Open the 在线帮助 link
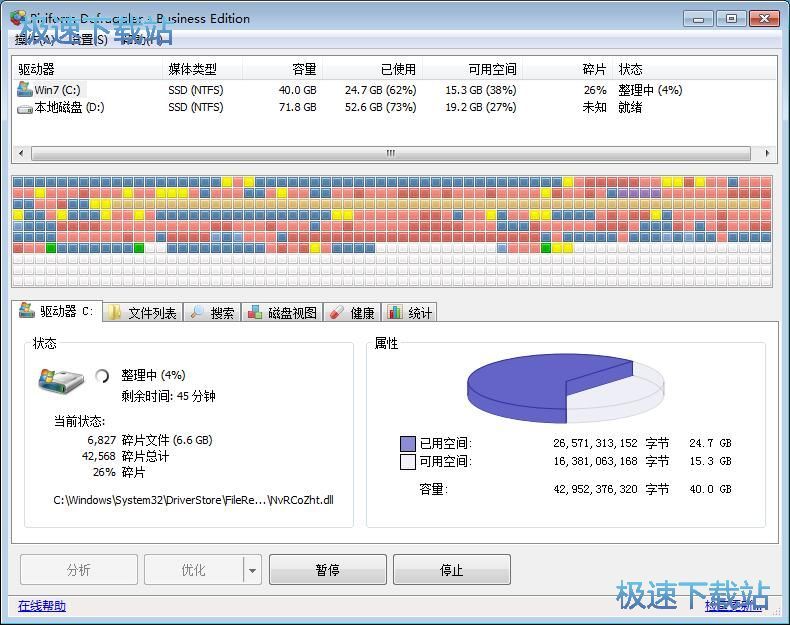This screenshot has height=625, width=790. [42, 605]
